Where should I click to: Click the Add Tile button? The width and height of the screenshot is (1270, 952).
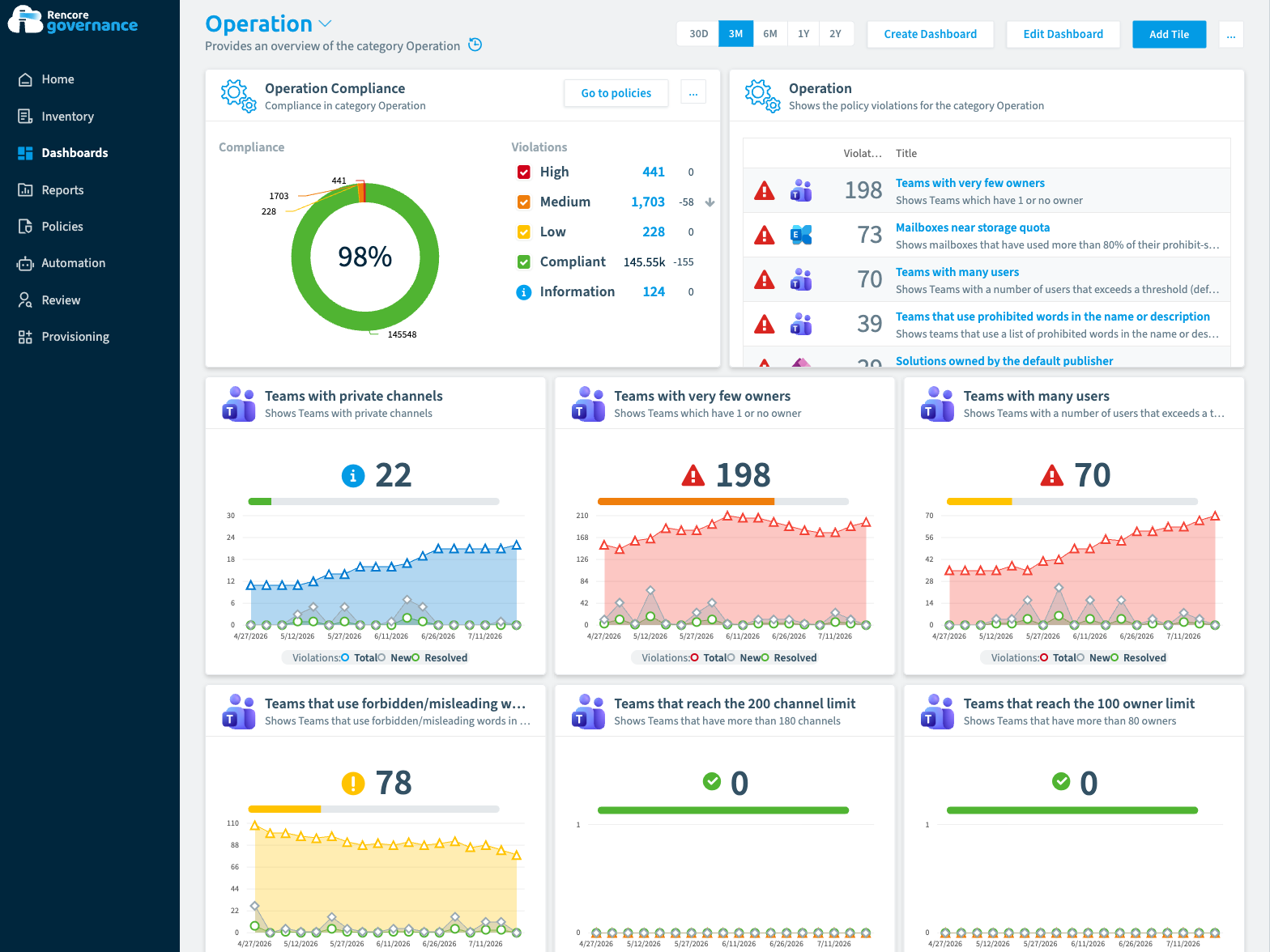click(1169, 34)
